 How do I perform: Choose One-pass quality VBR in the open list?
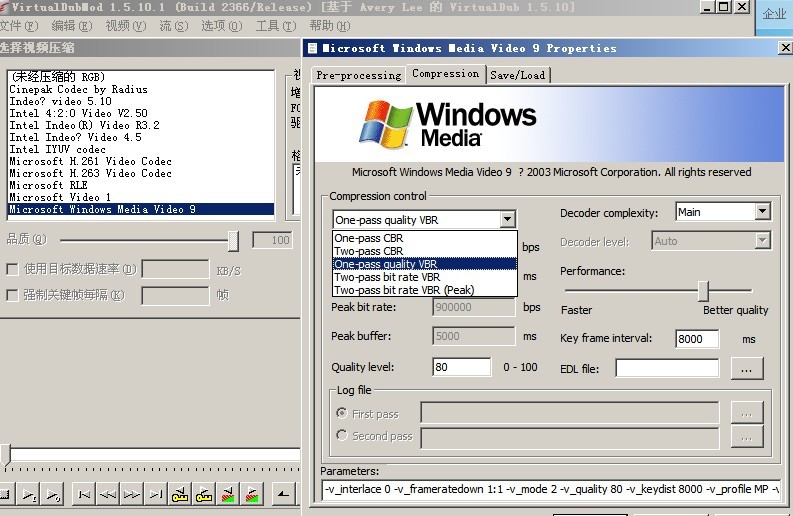425,264
